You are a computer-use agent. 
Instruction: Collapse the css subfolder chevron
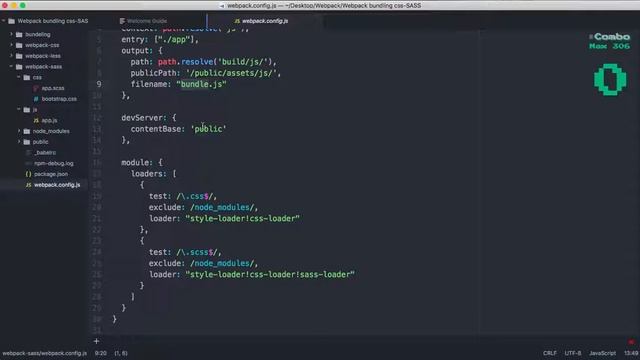click(x=19, y=77)
